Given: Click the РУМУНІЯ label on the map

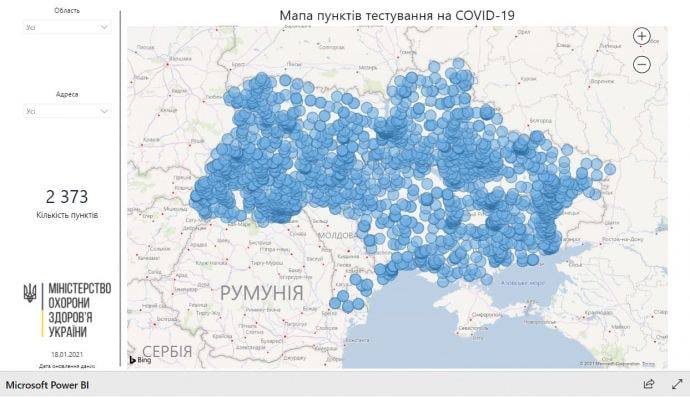Looking at the screenshot, I should click(x=261, y=293).
